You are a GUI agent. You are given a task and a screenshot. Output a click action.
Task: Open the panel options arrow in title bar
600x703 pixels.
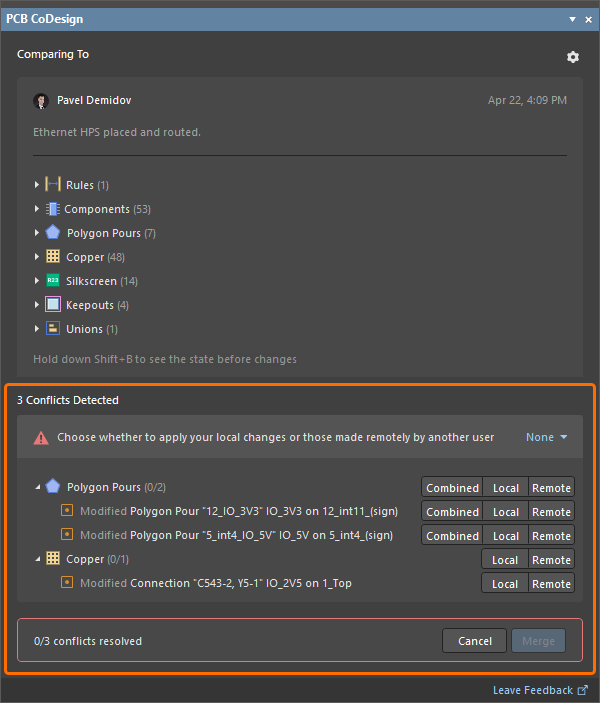point(573,19)
